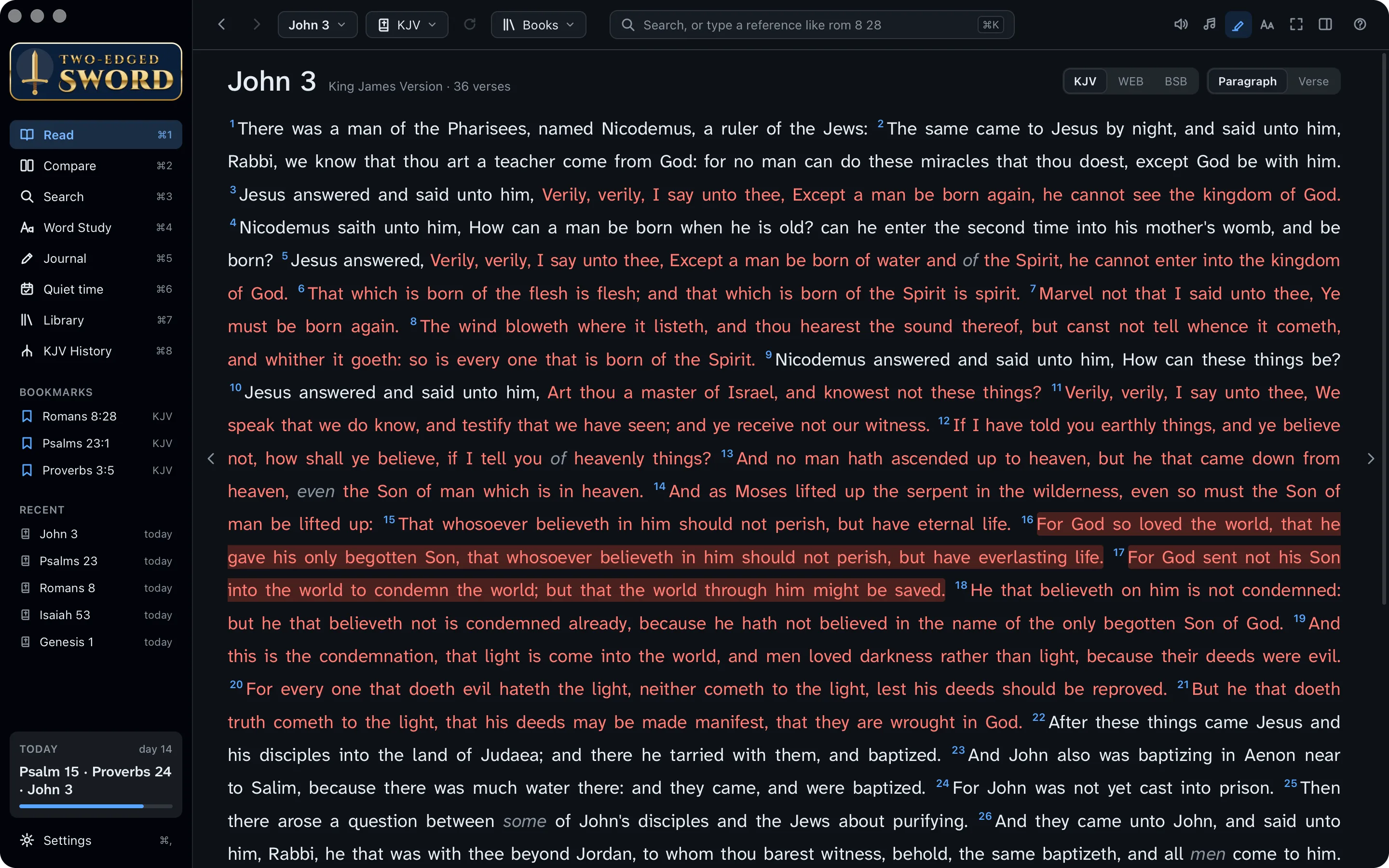Go to the Journal section
The image size is (1389, 868).
(96, 258)
